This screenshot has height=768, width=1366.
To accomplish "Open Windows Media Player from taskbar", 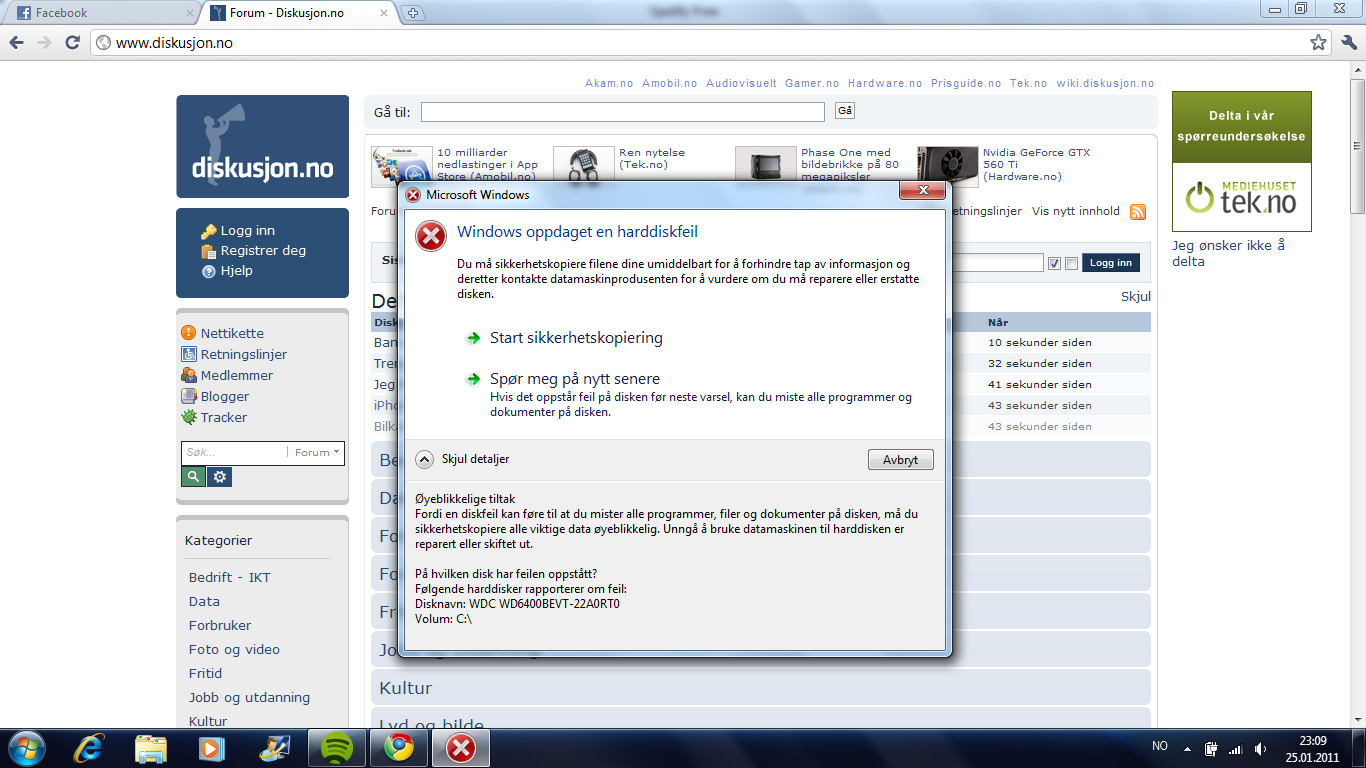I will click(211, 748).
